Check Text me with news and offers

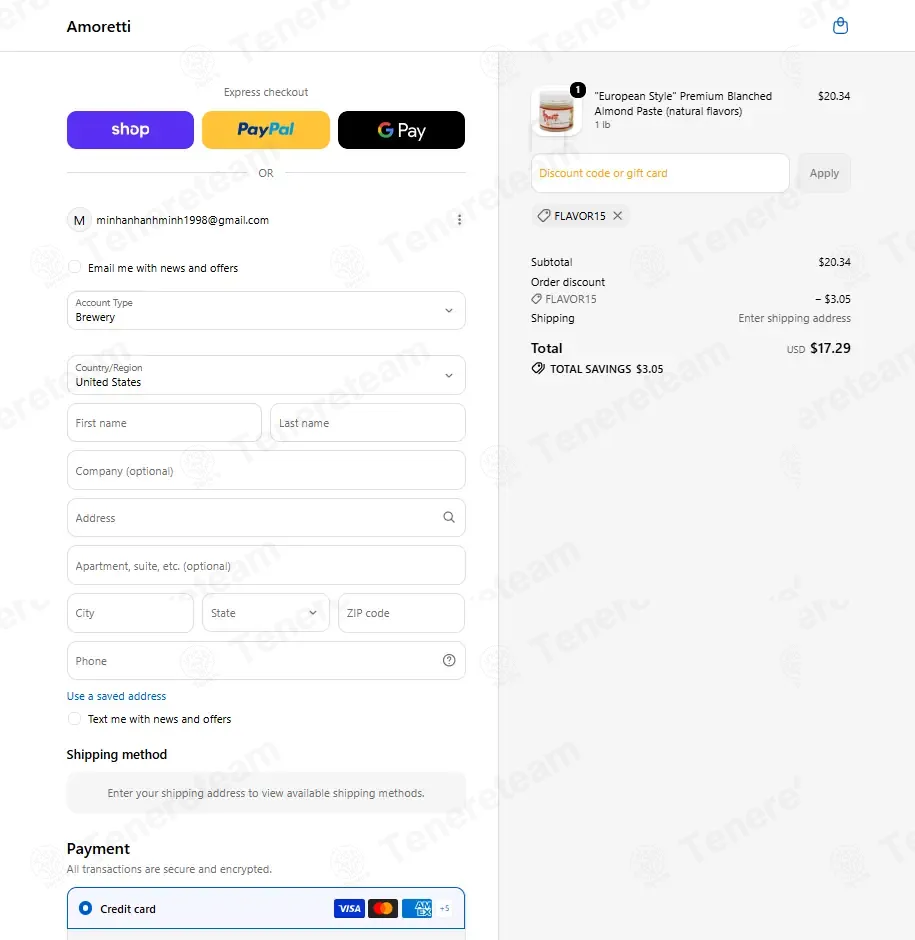(x=74, y=718)
